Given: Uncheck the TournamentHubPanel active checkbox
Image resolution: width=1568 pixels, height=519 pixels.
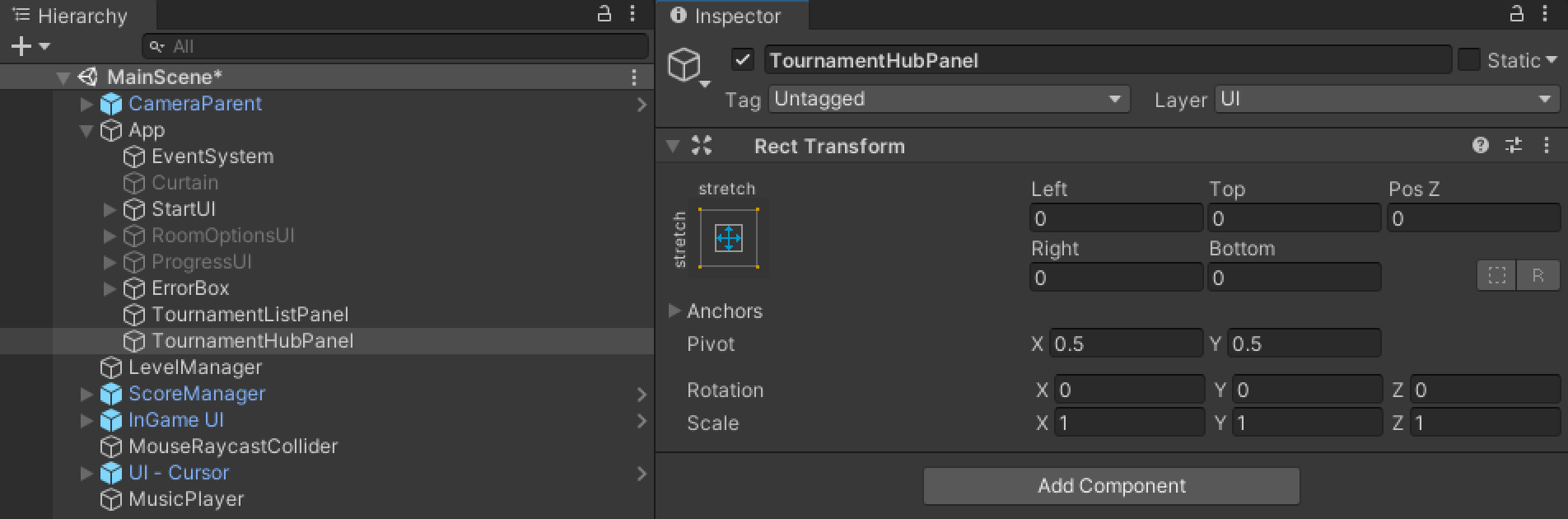Looking at the screenshot, I should (x=742, y=60).
